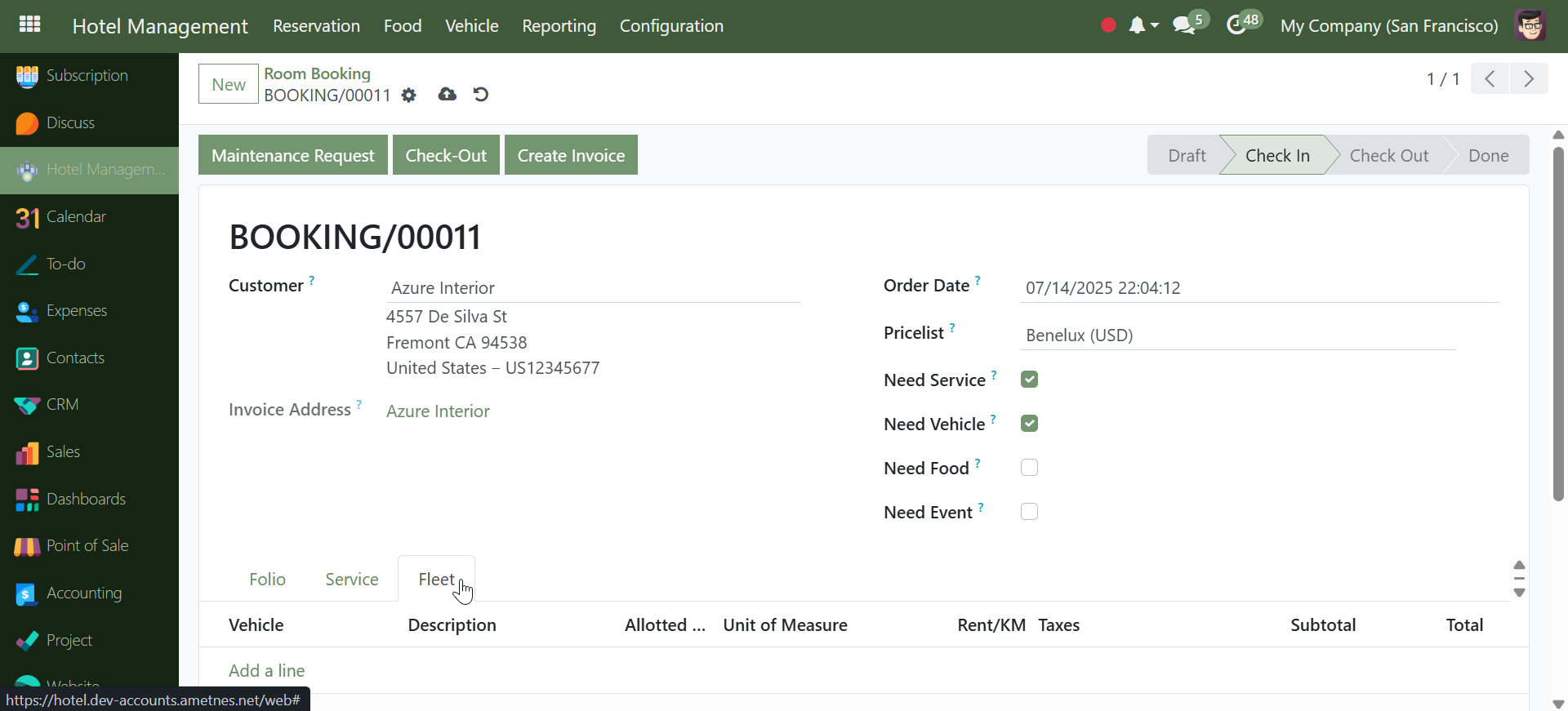The image size is (1568, 711).
Task: Click the user avatar in top bar
Action: 1530,25
